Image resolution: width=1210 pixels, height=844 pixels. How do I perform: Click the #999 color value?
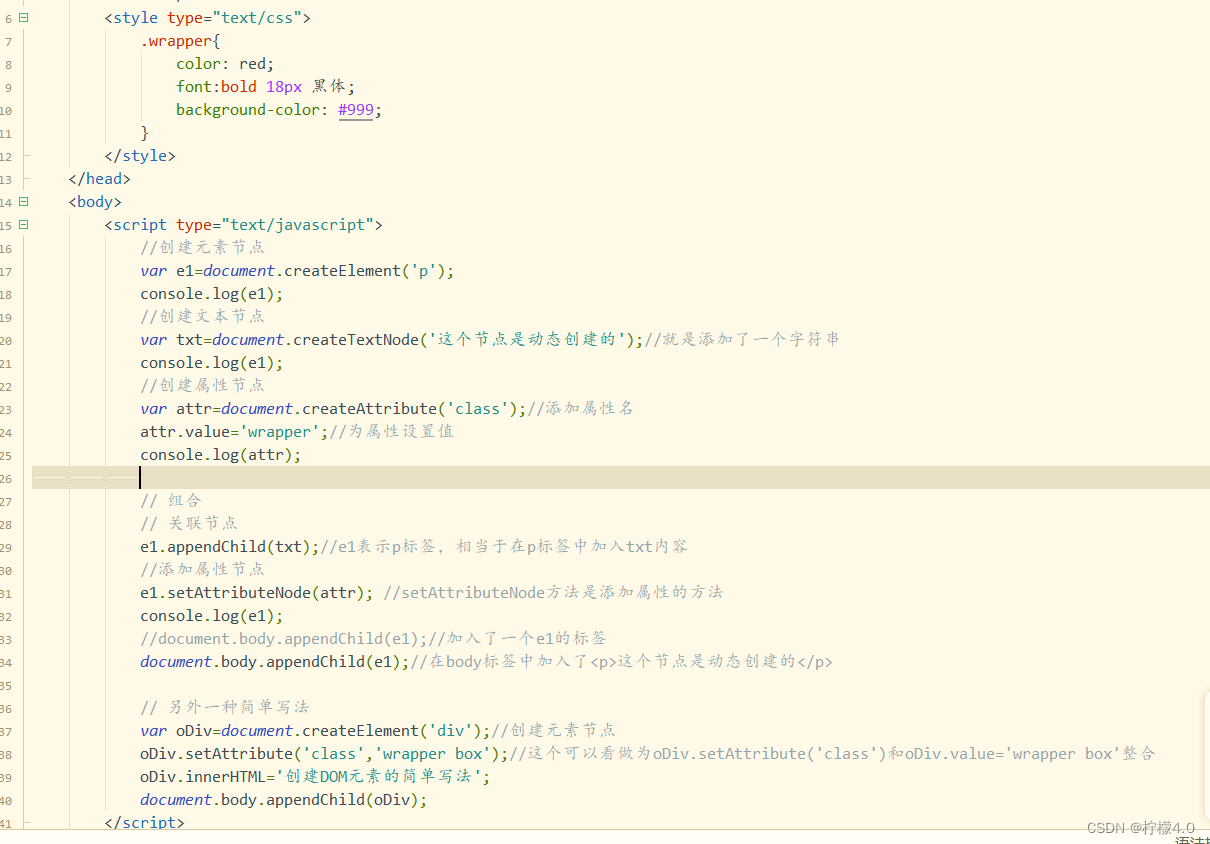pos(356,110)
